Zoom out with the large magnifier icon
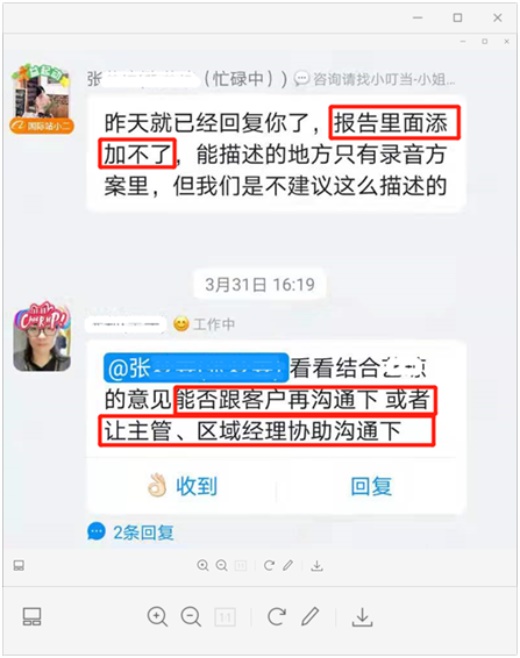 click(191, 617)
